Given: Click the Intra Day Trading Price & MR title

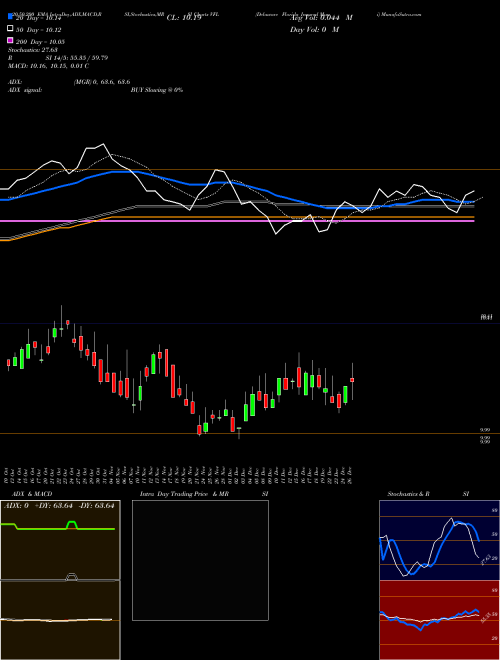Looking at the screenshot, I should pyautogui.click(x=184, y=494).
